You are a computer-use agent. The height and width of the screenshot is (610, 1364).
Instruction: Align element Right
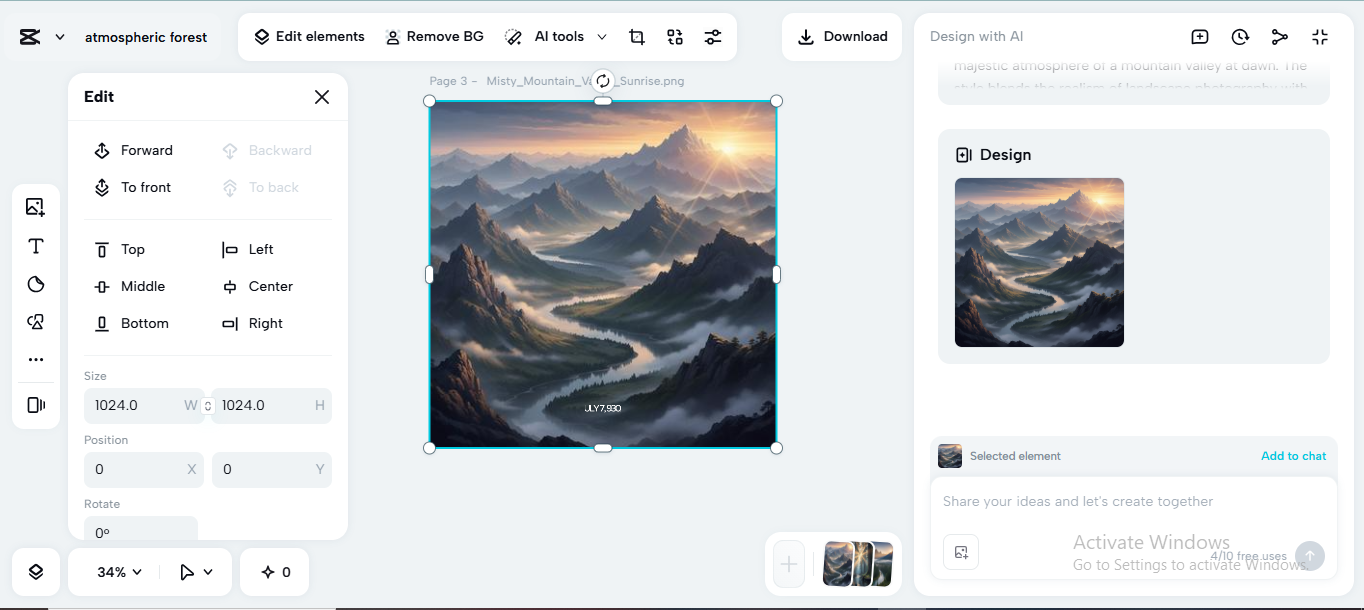[252, 323]
